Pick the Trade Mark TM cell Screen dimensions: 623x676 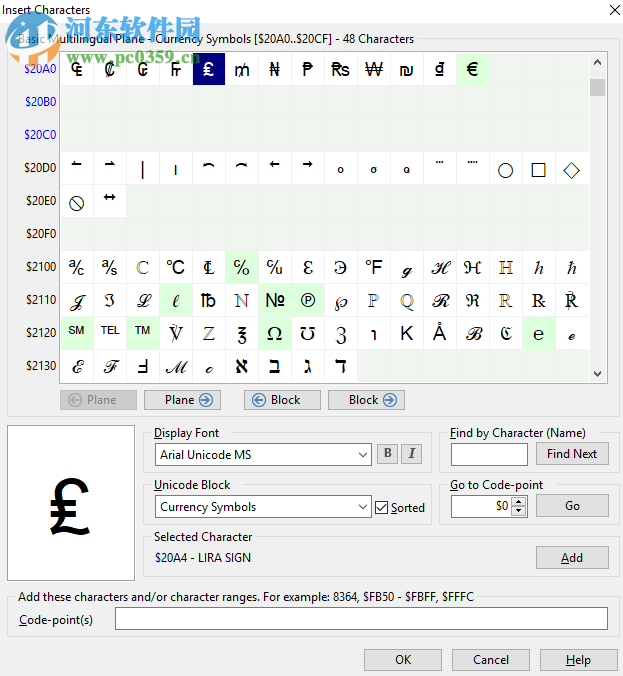143,333
